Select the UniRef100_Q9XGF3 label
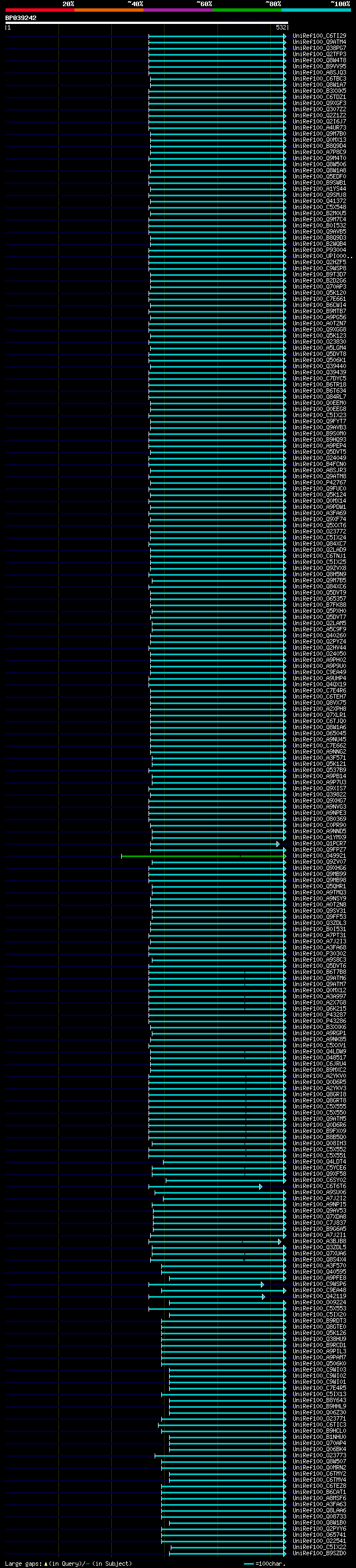 coord(319,103)
